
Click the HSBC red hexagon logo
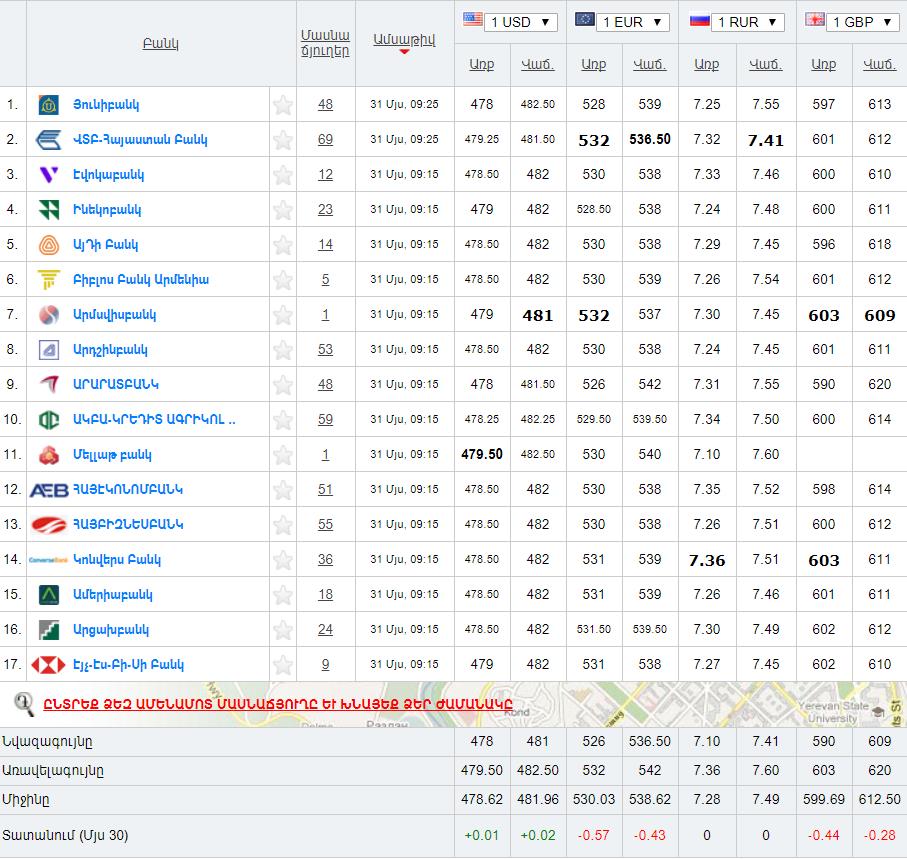(48, 665)
